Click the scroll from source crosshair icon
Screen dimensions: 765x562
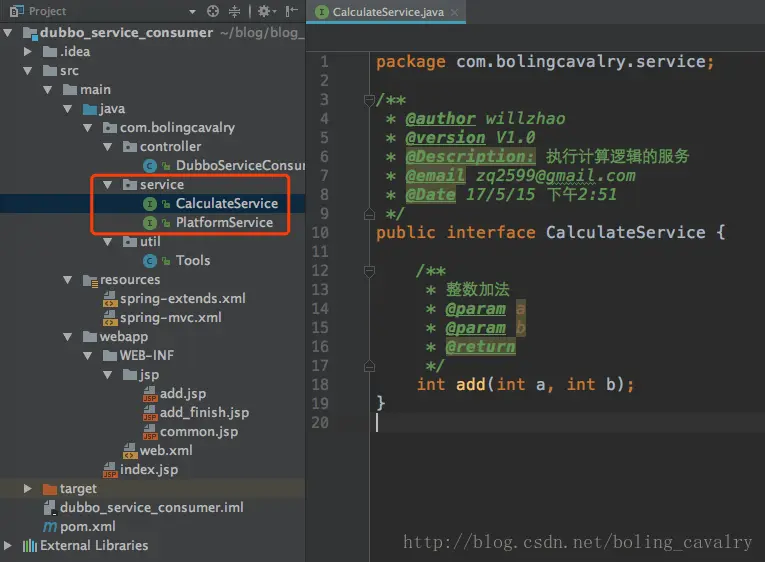pyautogui.click(x=213, y=11)
